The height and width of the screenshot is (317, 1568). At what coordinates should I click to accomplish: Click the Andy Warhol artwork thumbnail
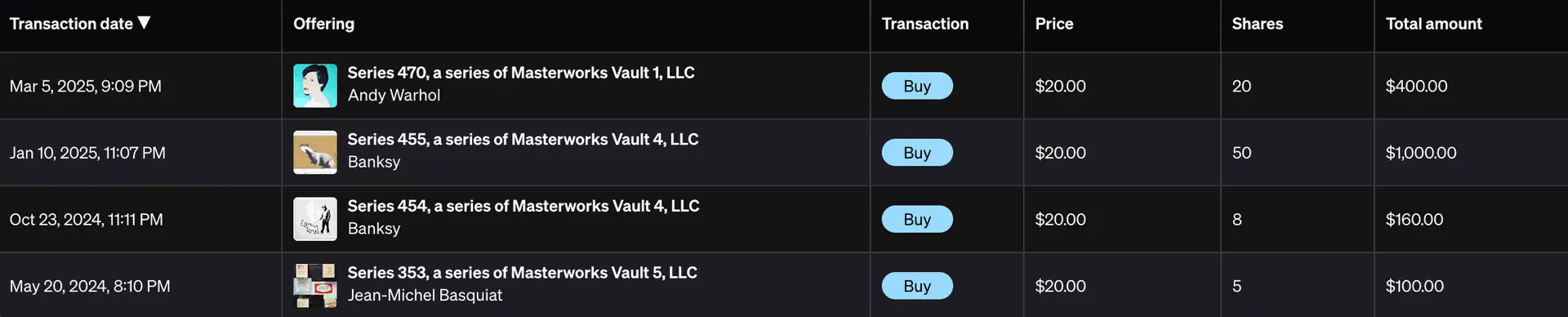point(315,86)
